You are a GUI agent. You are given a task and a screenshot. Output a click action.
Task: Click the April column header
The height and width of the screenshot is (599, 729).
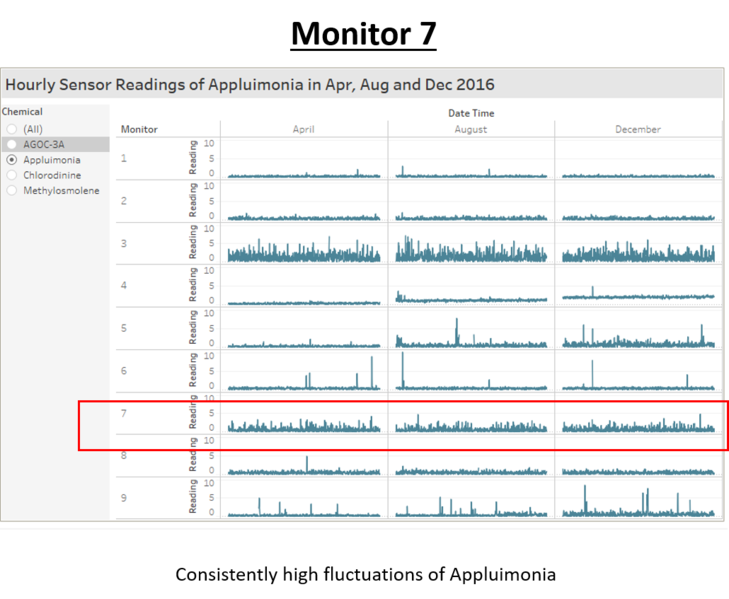tap(304, 129)
